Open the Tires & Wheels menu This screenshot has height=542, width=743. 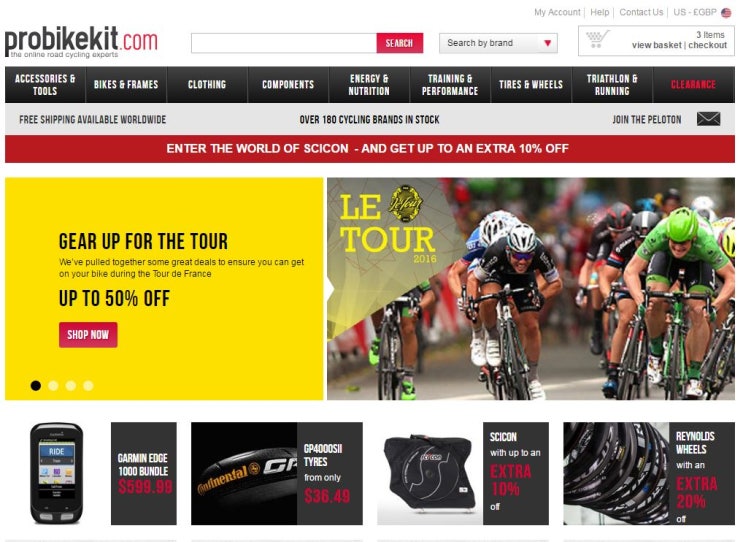point(531,85)
